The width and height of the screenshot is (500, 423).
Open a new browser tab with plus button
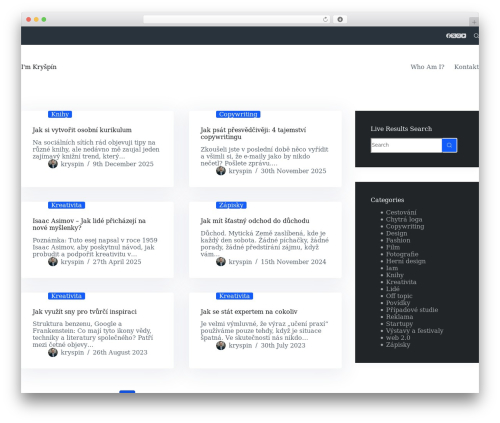[x=474, y=22]
